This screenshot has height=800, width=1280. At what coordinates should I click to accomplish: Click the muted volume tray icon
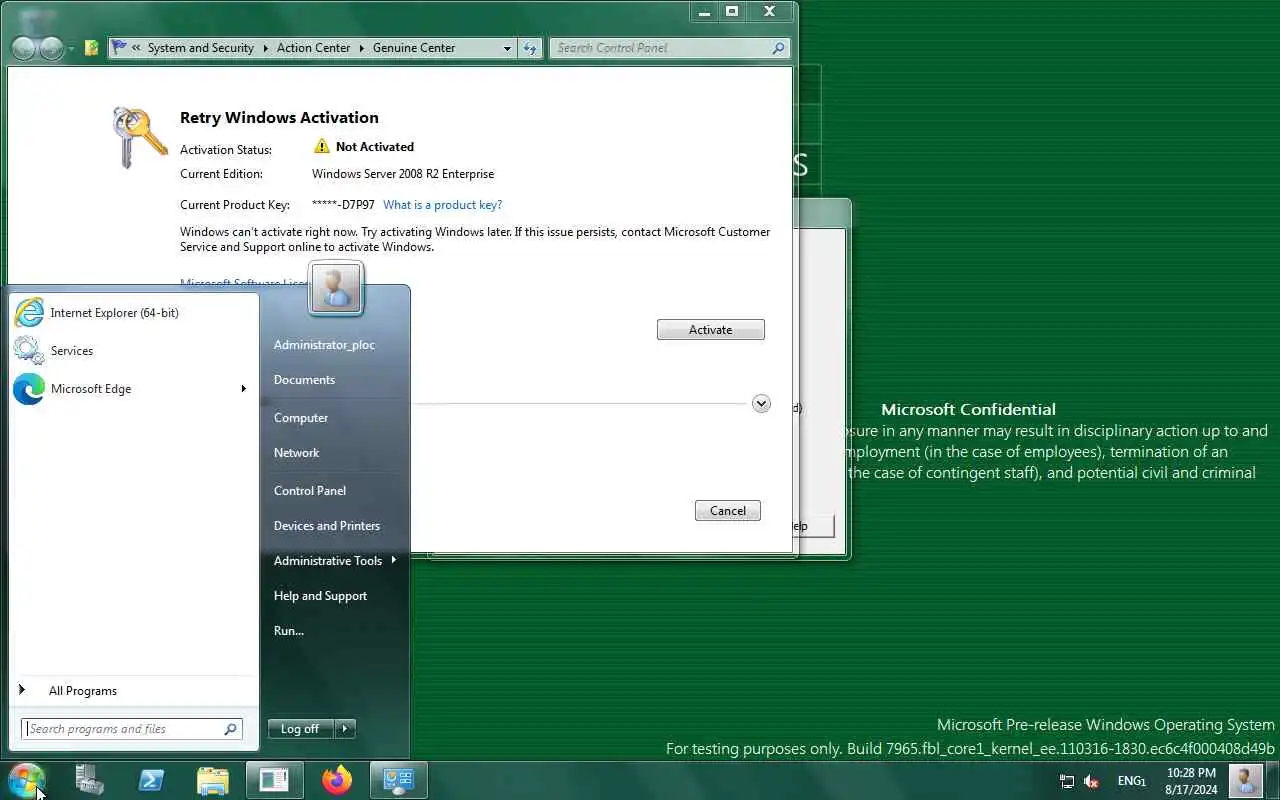[x=1092, y=781]
